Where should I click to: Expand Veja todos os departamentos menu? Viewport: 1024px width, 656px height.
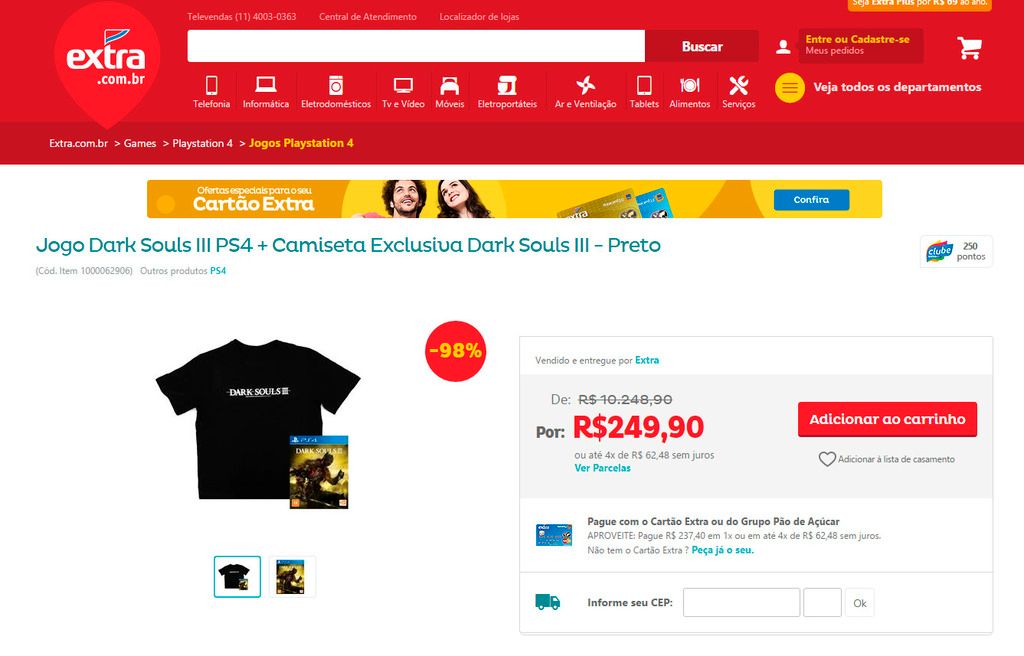click(878, 88)
